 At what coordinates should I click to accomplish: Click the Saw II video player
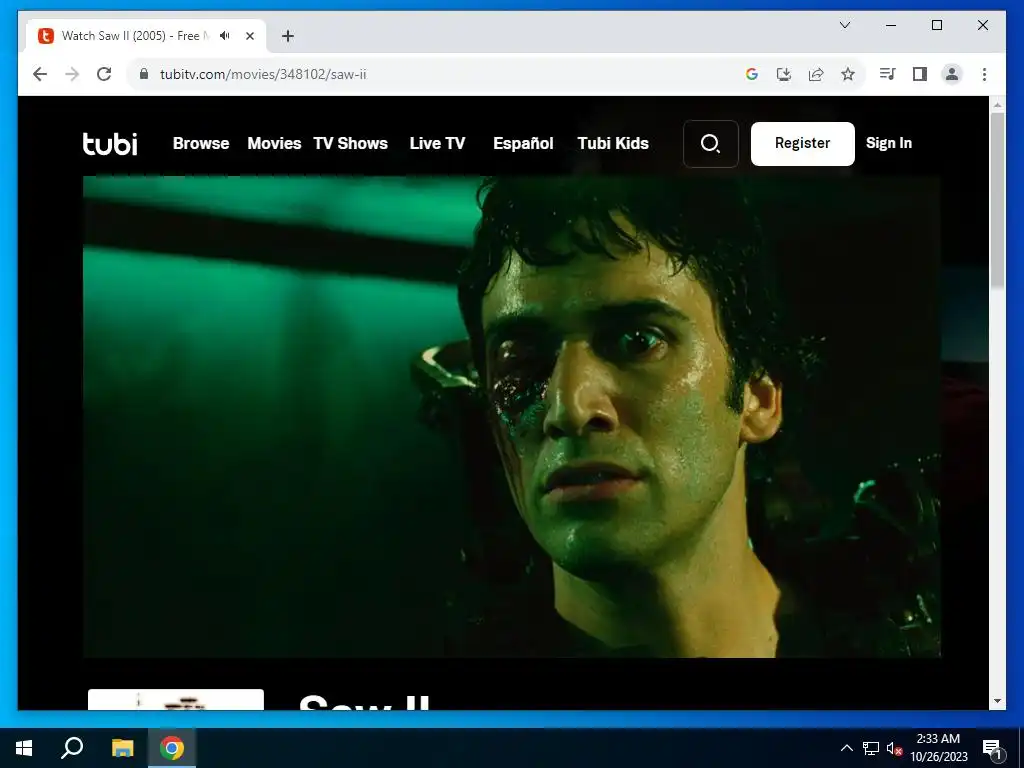coord(511,417)
